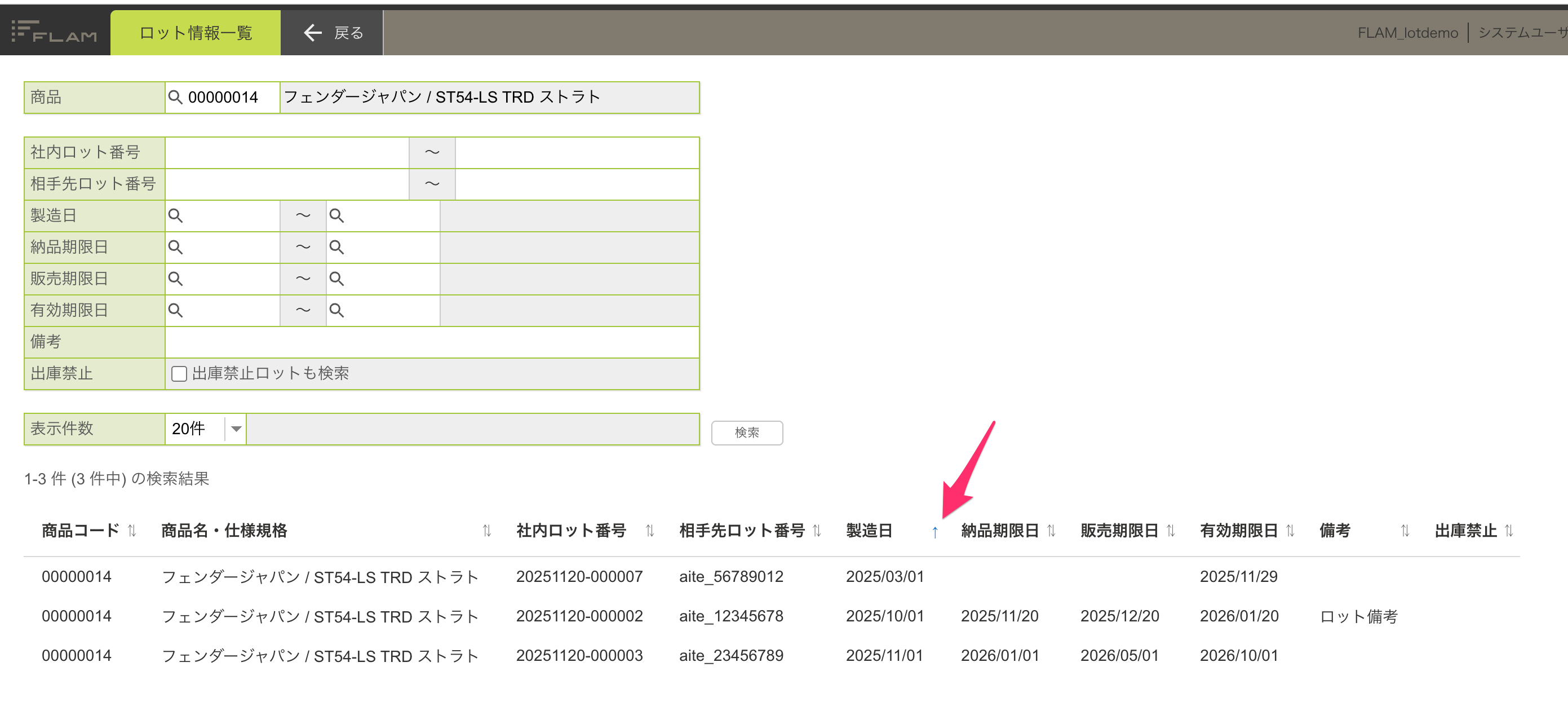Sort by 備考 column arrows

(1405, 531)
